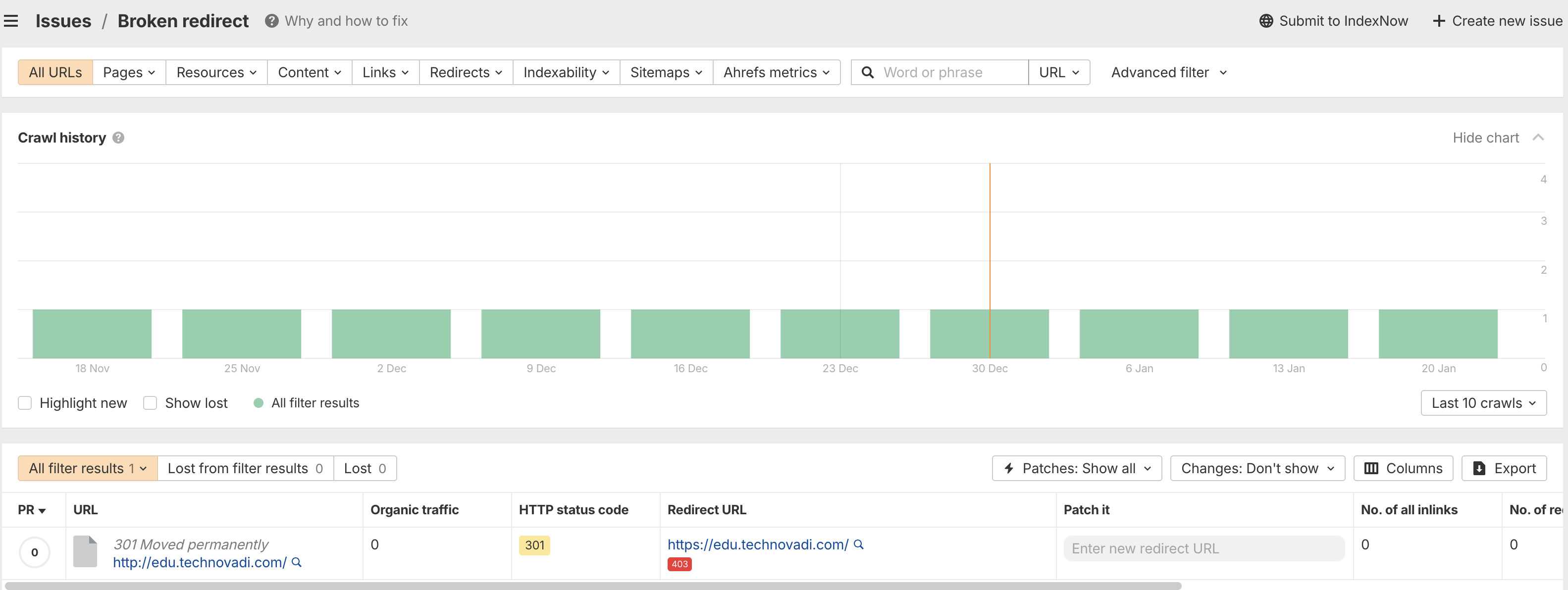Click the 301 Moved permanently text
This screenshot has height=590, width=1568.
[x=191, y=545]
